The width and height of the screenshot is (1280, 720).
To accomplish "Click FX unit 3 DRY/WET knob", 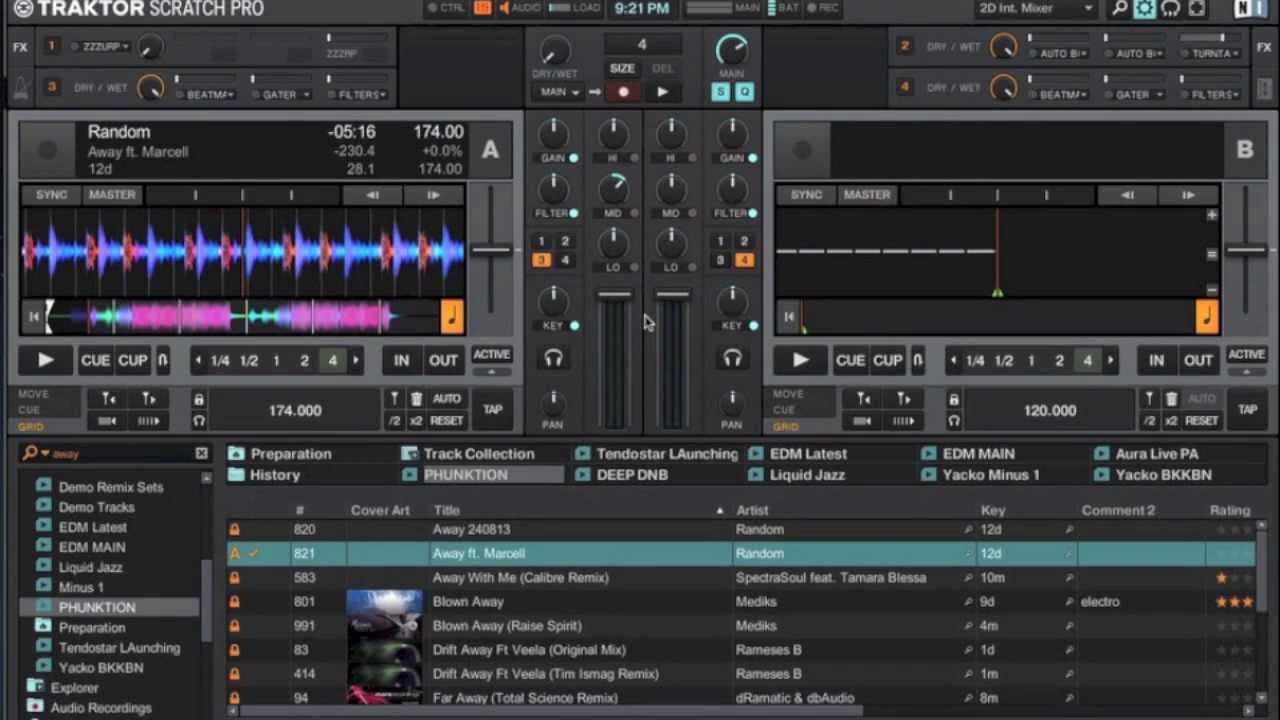I will [150, 88].
